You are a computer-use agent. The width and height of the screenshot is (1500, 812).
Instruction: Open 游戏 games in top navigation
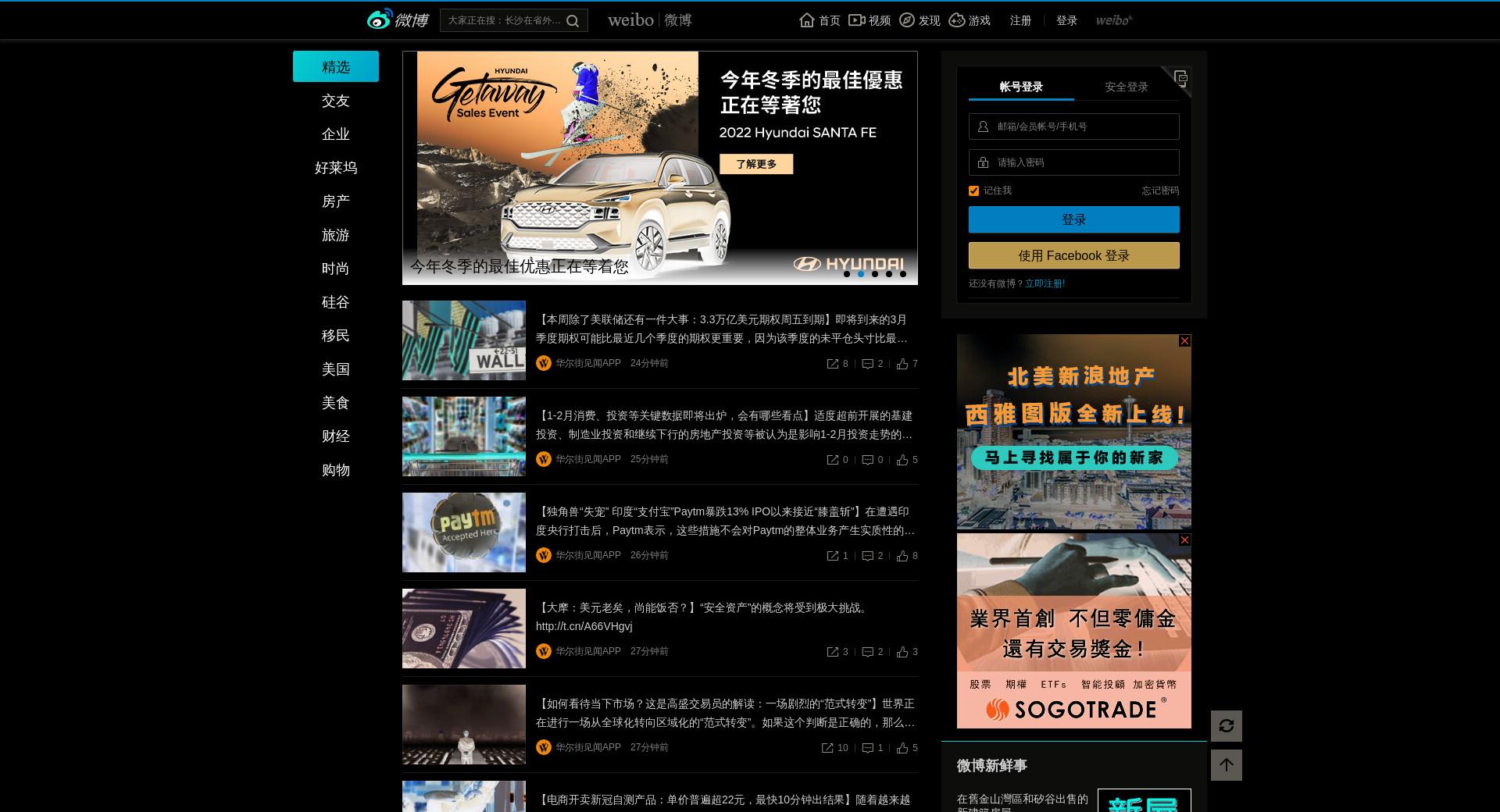970,20
